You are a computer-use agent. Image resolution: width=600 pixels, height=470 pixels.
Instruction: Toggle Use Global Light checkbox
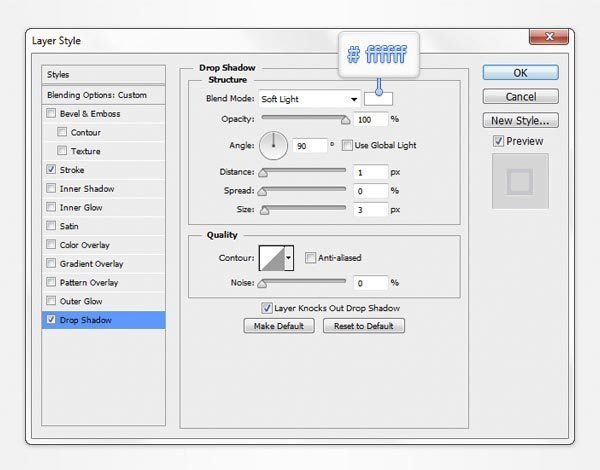pyautogui.click(x=347, y=145)
